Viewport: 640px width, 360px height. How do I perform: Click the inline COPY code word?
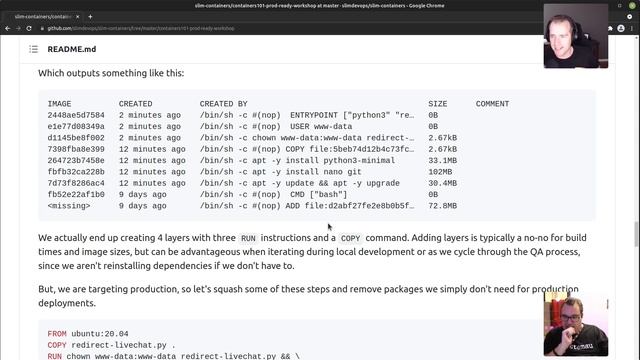[x=350, y=238]
